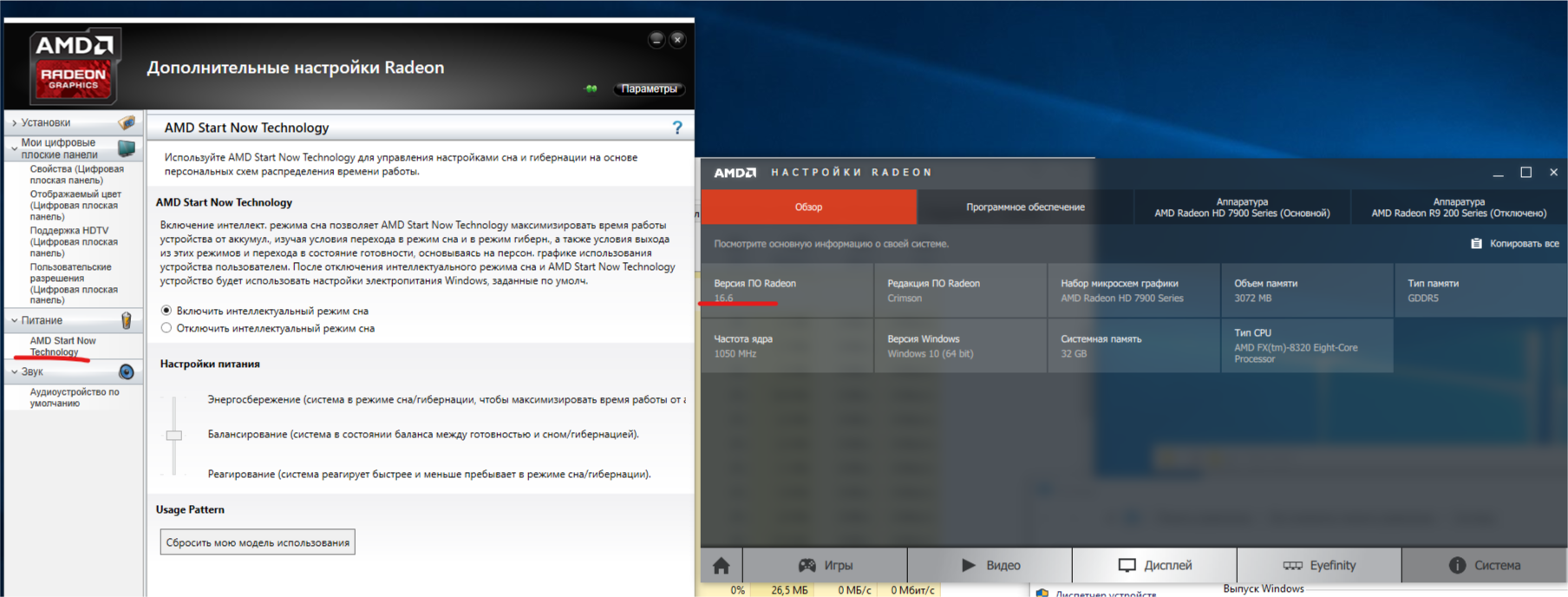Enable intelligent sleep mode radio button
The height and width of the screenshot is (597, 1568).
(167, 311)
